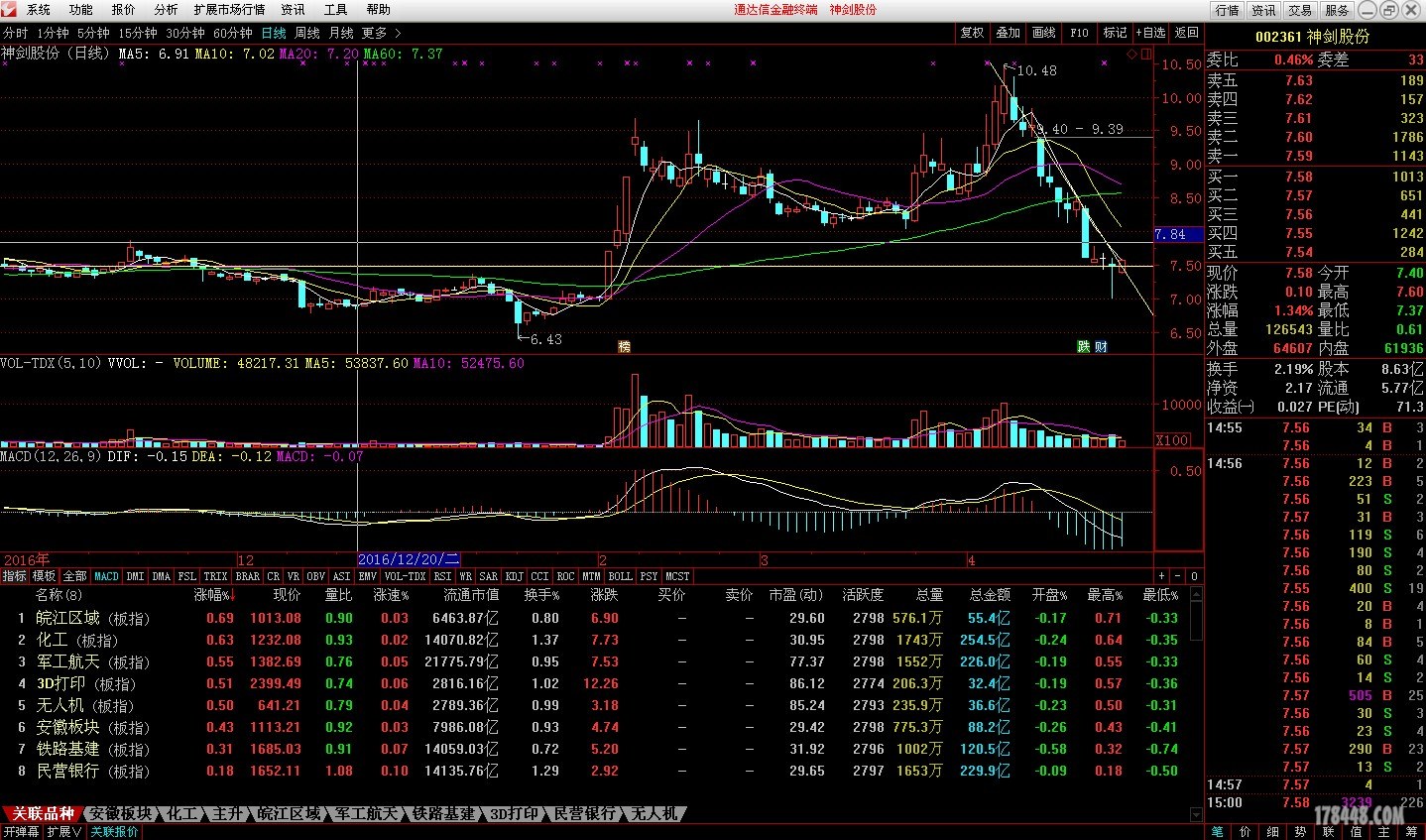Click the 叠加 overlay button

[x=1008, y=33]
